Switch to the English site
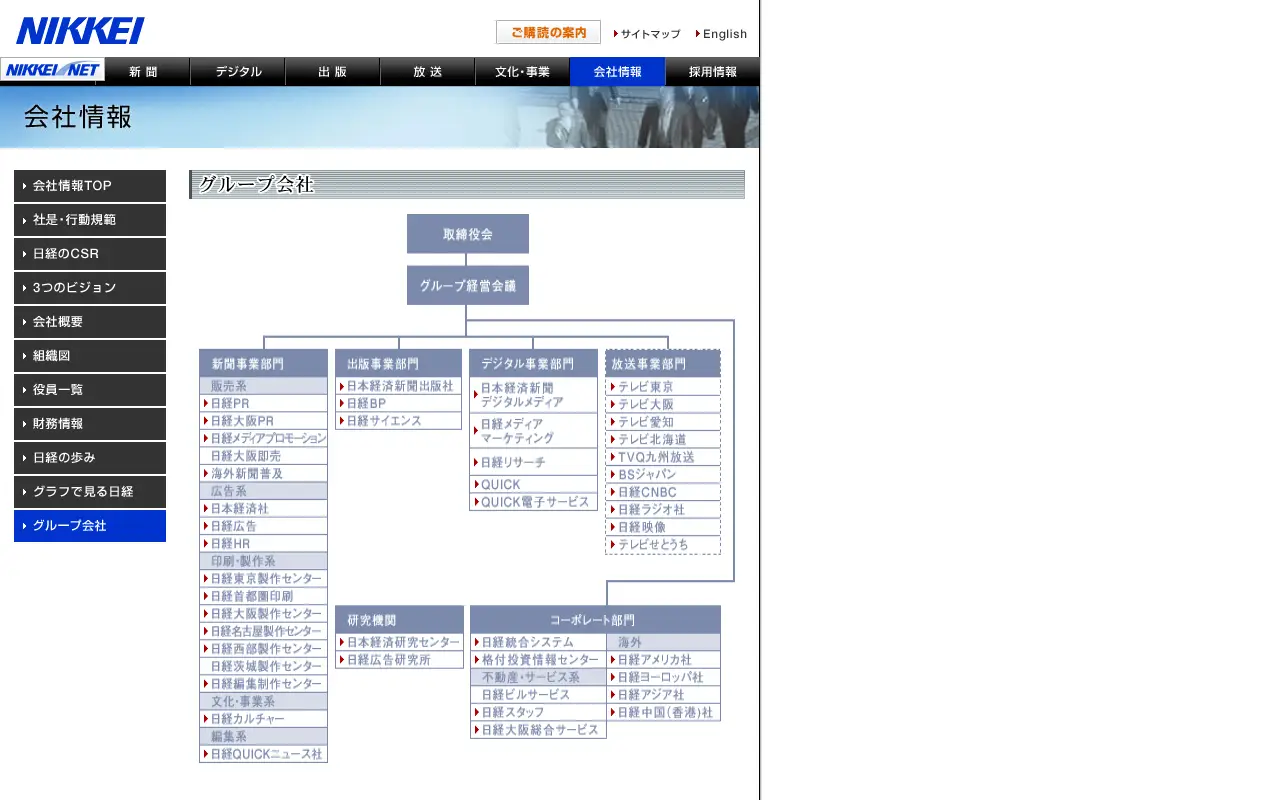Viewport: 1280px width, 800px height. click(721, 34)
